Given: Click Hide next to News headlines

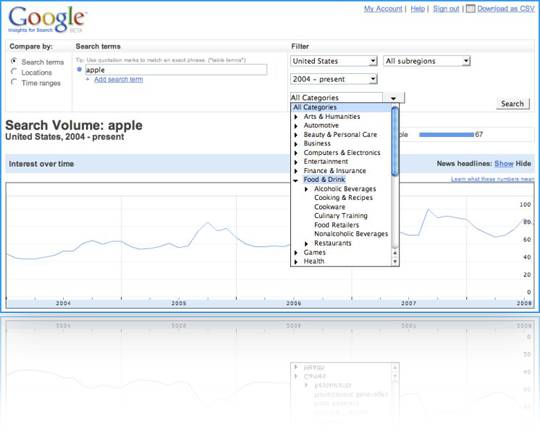Looking at the screenshot, I should [x=523, y=164].
